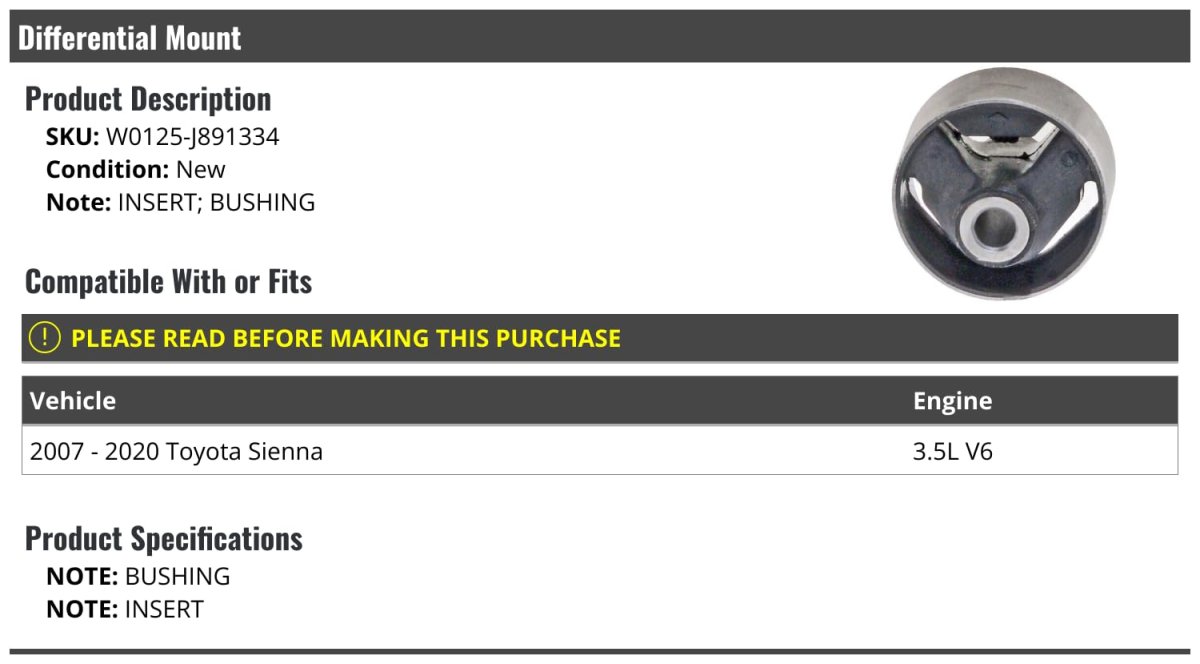Click the NOTE: INSERT specification line

(125, 608)
